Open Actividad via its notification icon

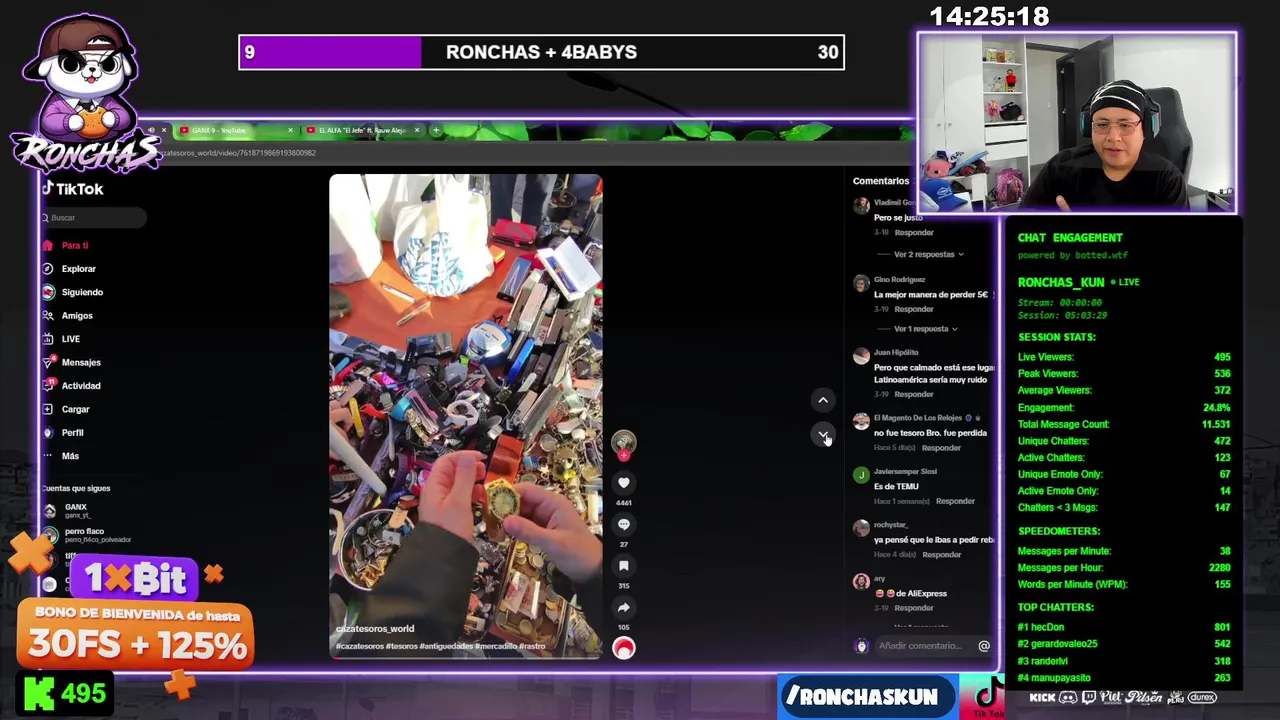(x=48, y=386)
